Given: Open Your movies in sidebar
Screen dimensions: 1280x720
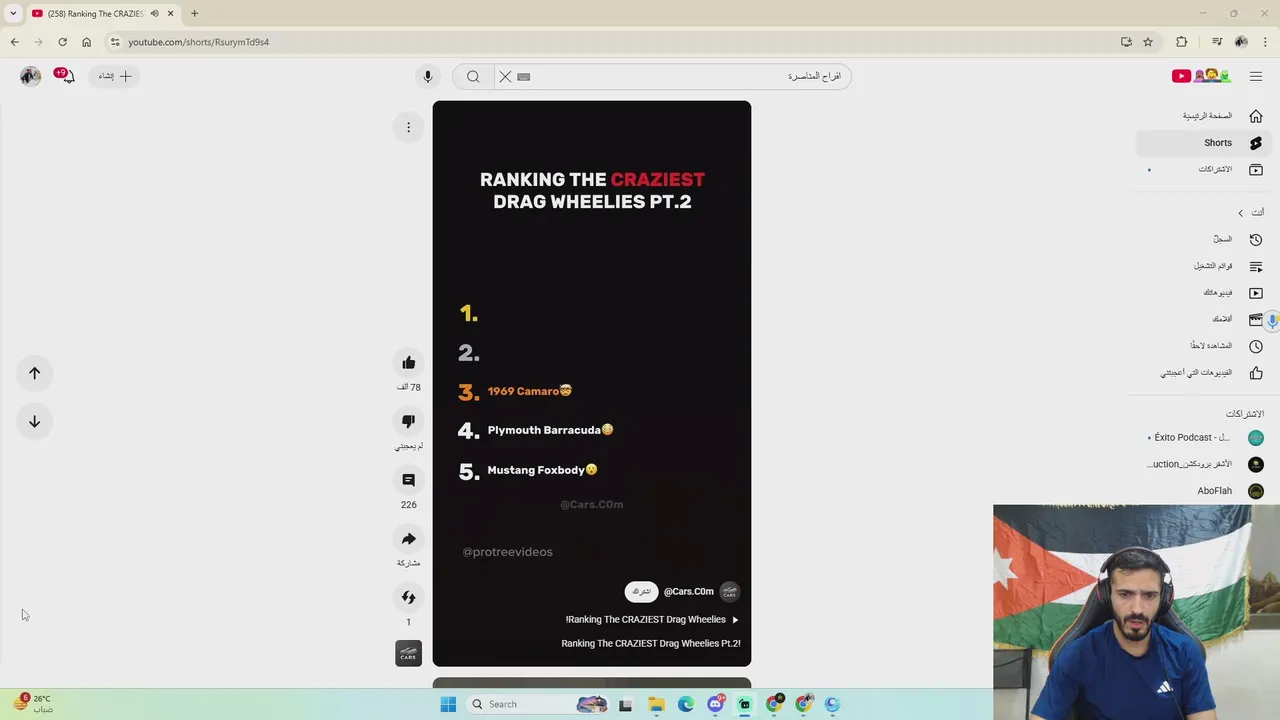Looking at the screenshot, I should click(1204, 319).
